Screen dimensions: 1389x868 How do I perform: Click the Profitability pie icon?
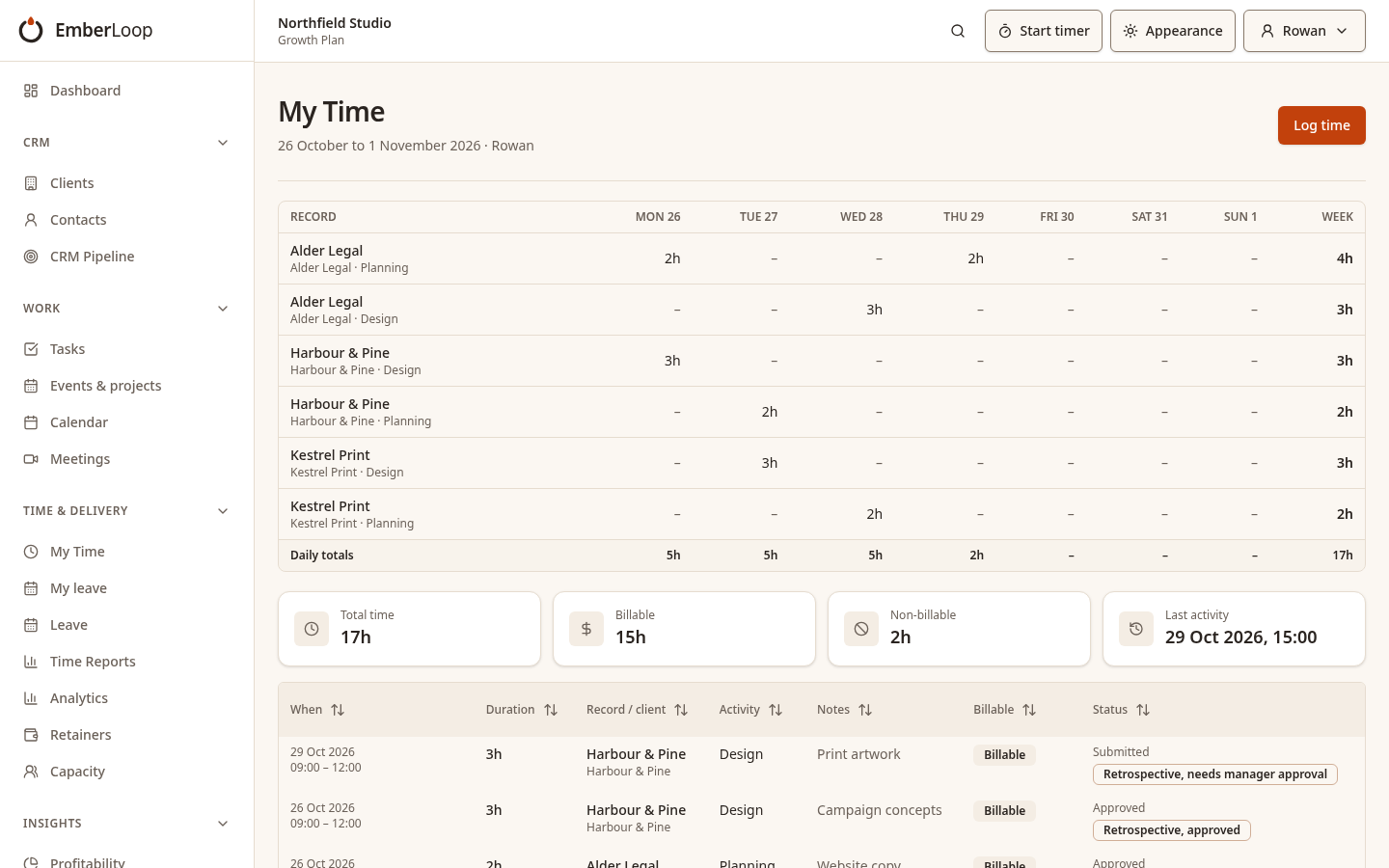point(31,862)
